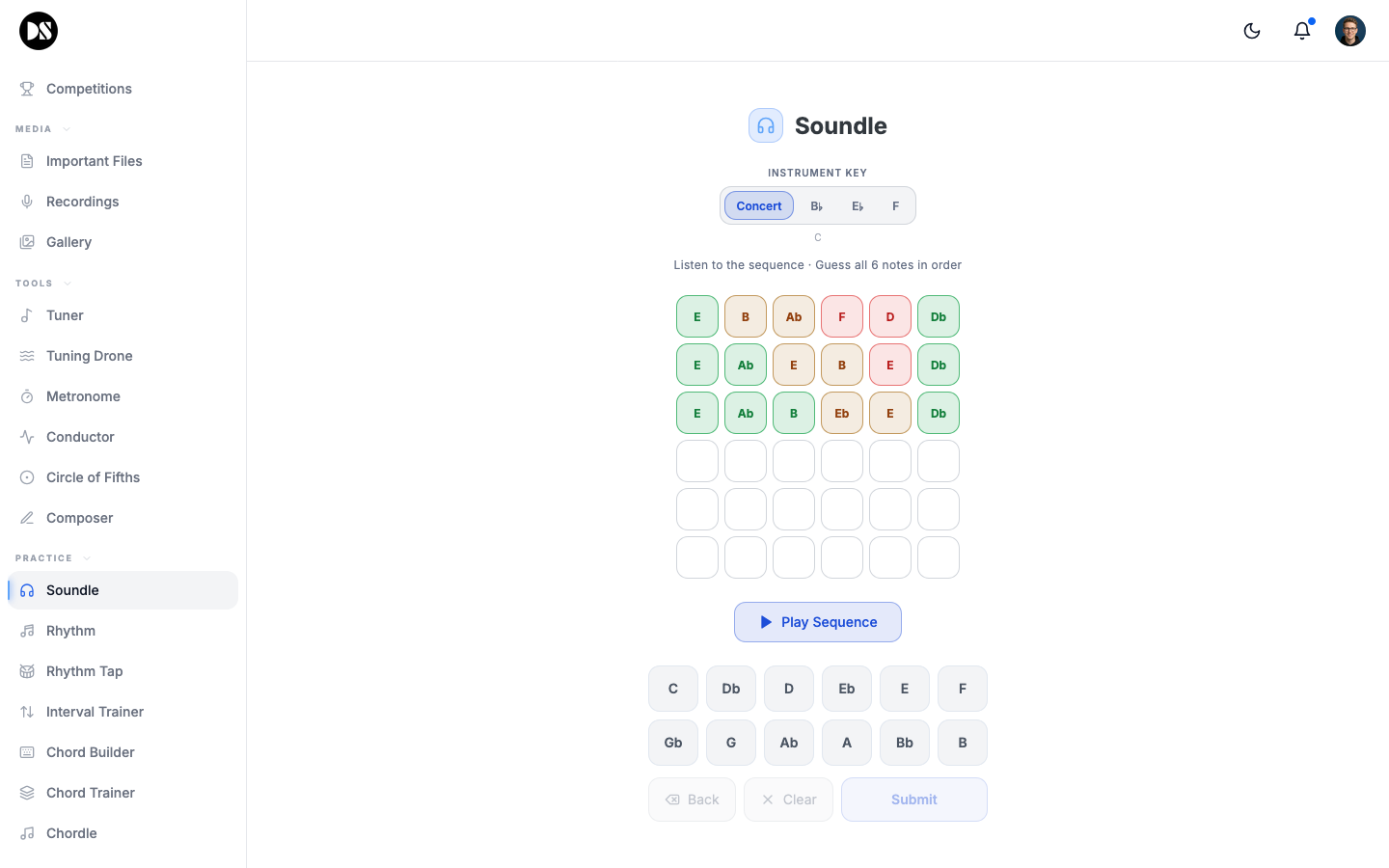Image resolution: width=1389 pixels, height=868 pixels.
Task: Click your profile avatar picture
Action: pyautogui.click(x=1350, y=30)
